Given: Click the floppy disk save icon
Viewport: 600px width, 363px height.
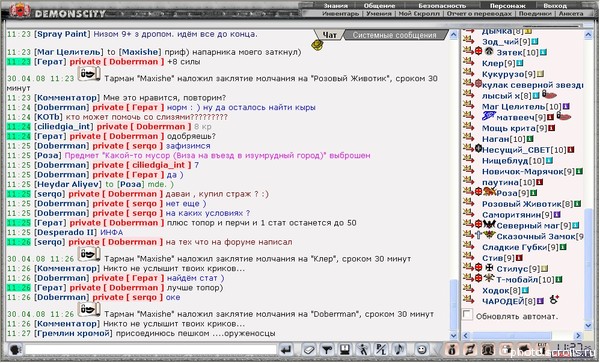Looking at the screenshot, I should point(345,350).
